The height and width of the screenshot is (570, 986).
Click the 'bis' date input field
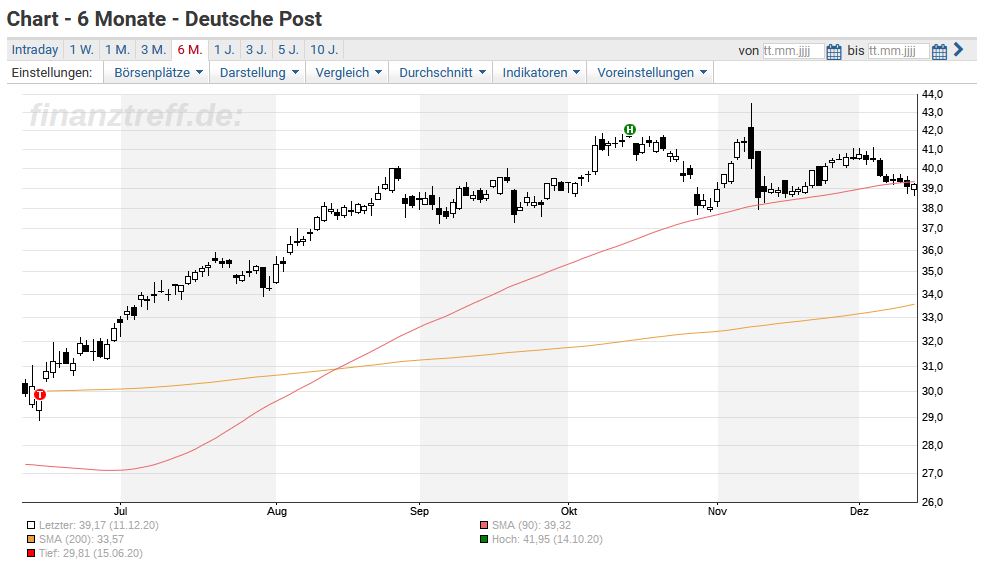(x=898, y=51)
